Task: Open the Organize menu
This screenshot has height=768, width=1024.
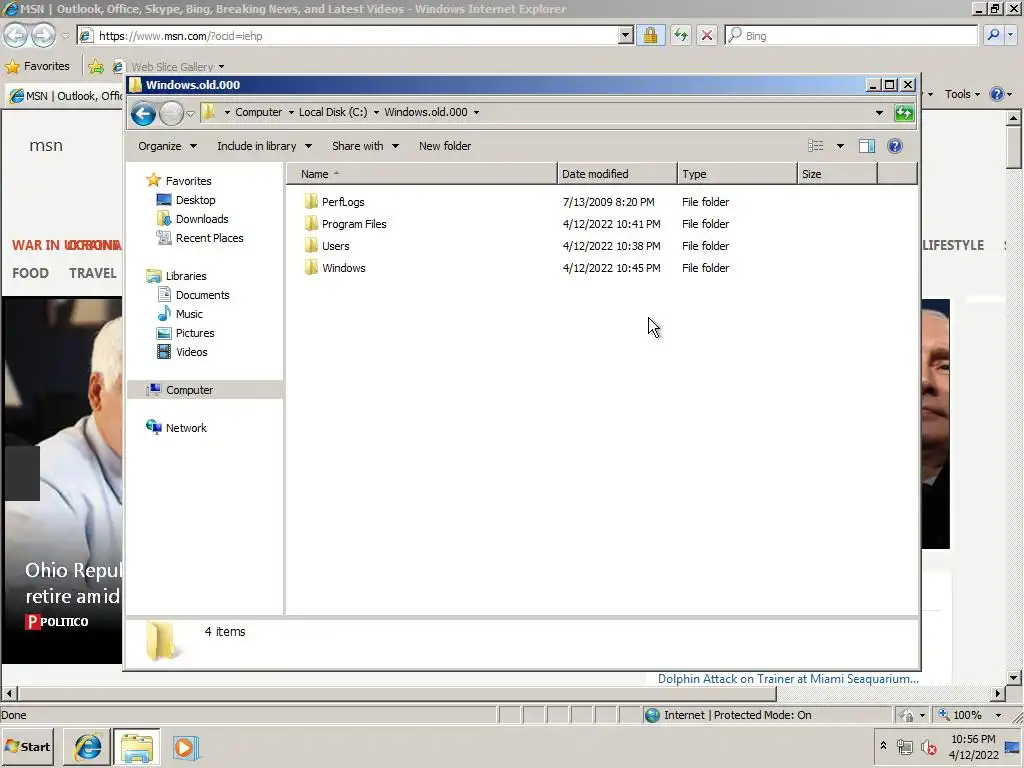Action: tap(167, 146)
